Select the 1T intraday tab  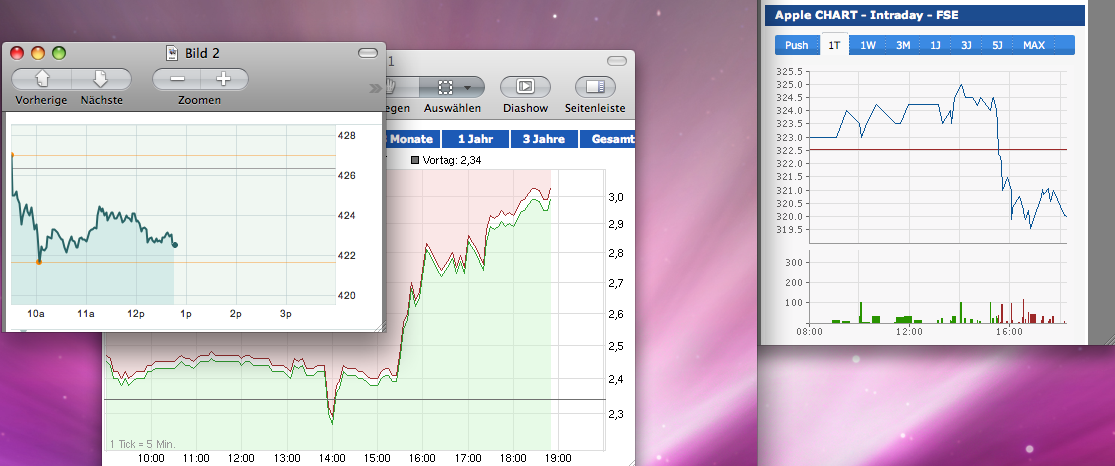[835, 45]
